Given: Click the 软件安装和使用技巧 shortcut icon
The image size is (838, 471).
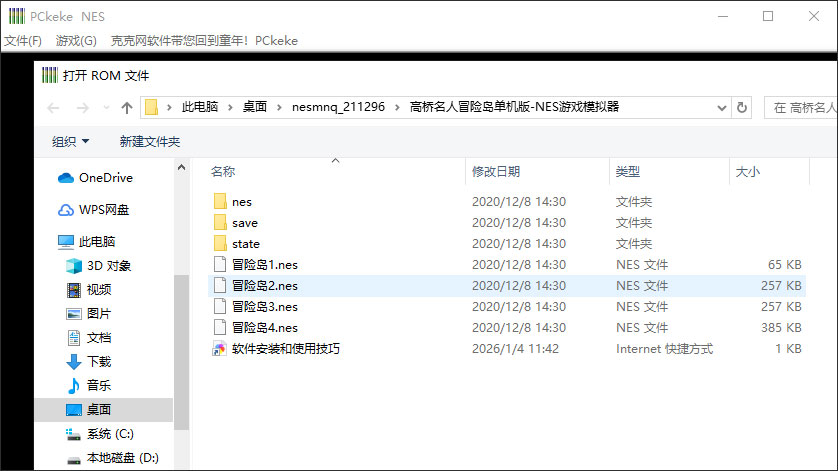Looking at the screenshot, I should pyautogui.click(x=220, y=349).
